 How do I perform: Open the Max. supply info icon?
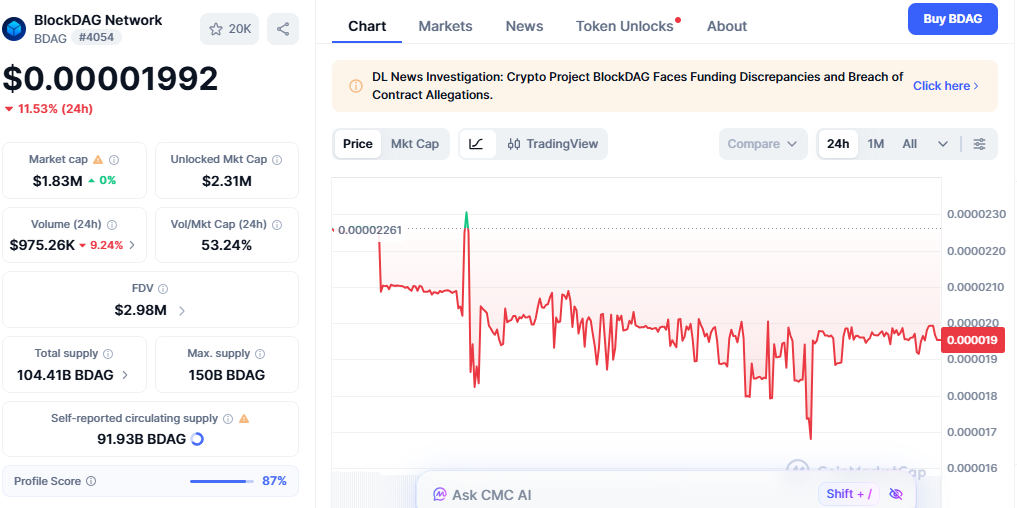[260, 354]
